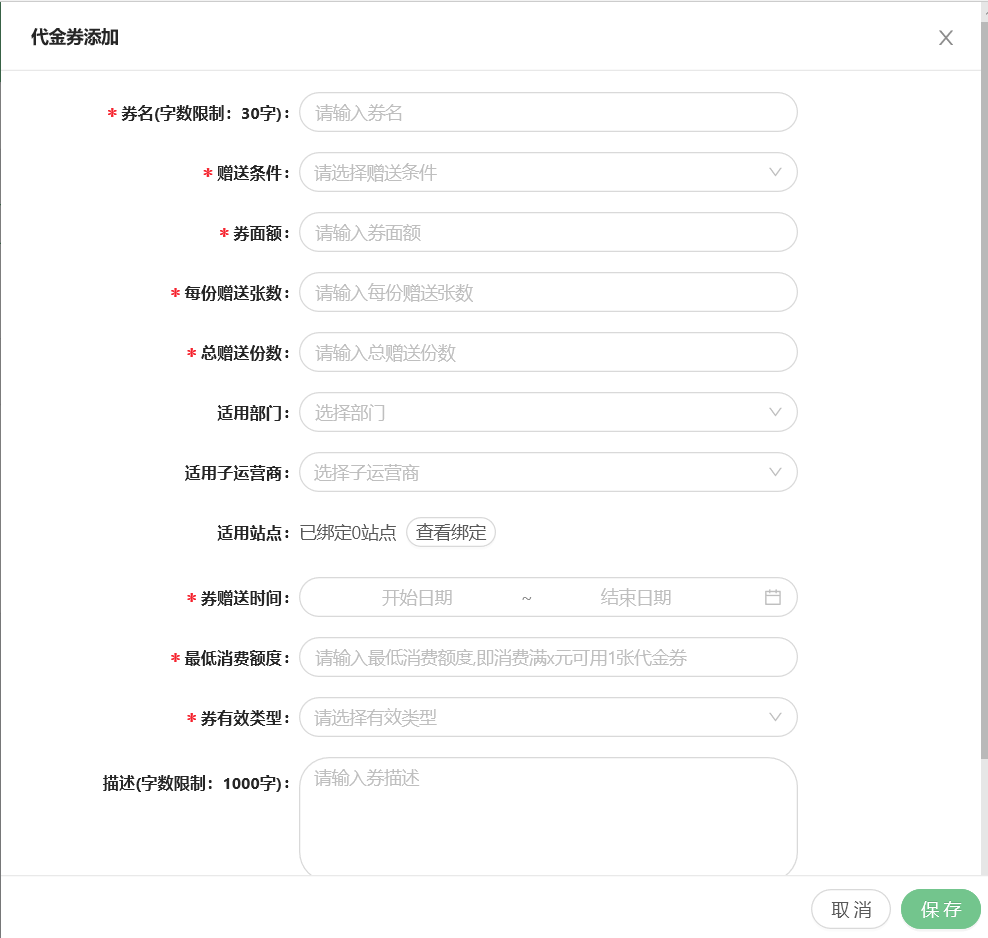Click the 结束日期 field
The width and height of the screenshot is (988, 938).
pyautogui.click(x=636, y=597)
